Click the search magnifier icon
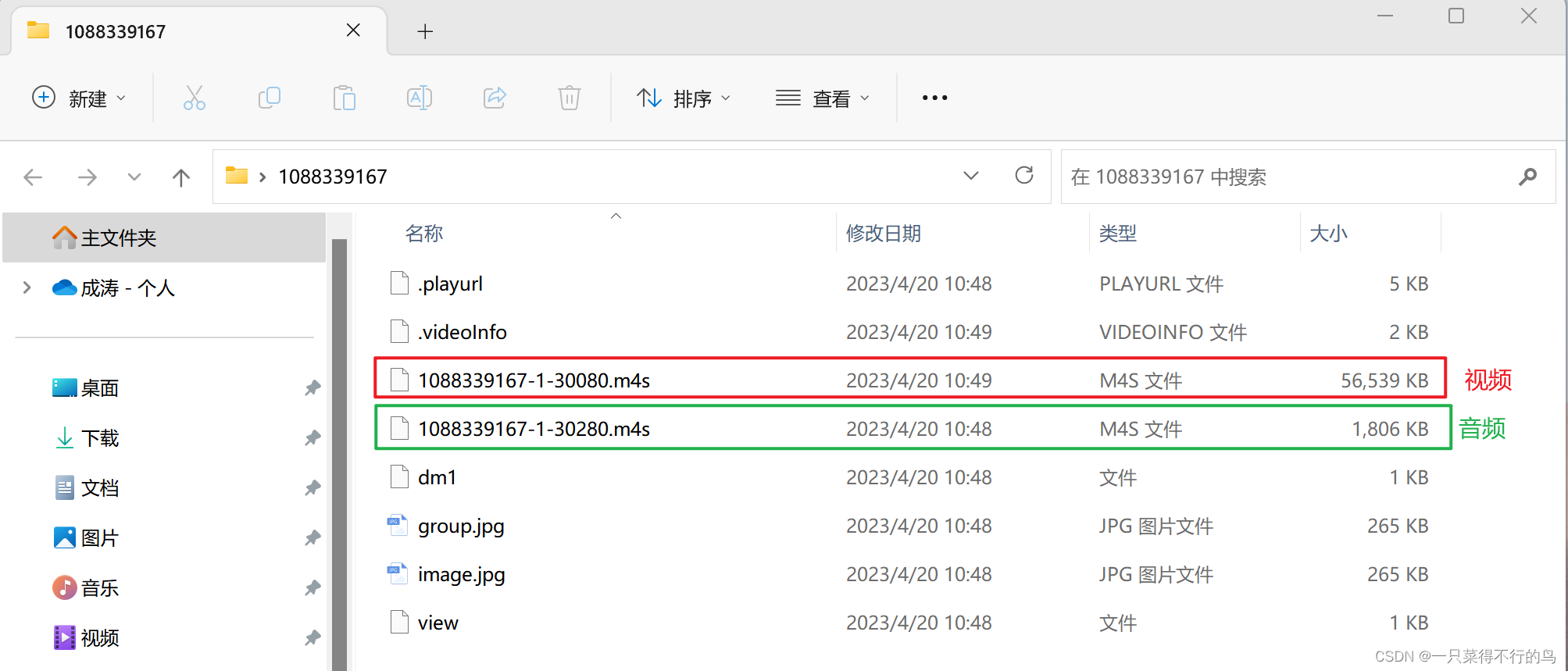This screenshot has width=1568, height=671. point(1527,177)
